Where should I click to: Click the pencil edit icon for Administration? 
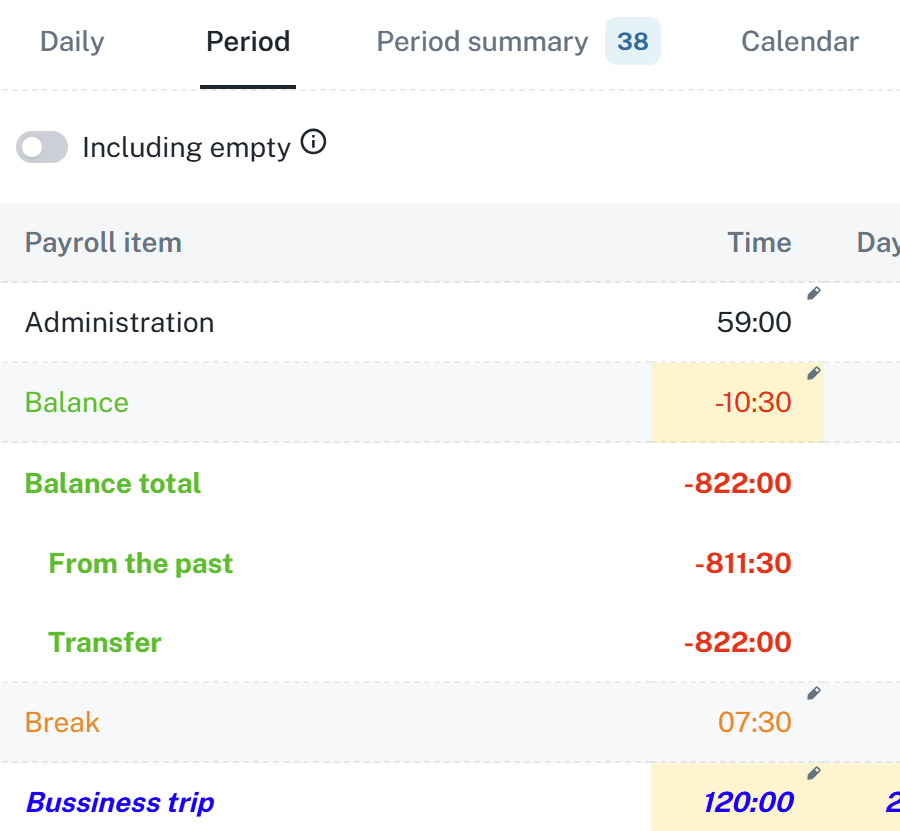pyautogui.click(x=814, y=293)
